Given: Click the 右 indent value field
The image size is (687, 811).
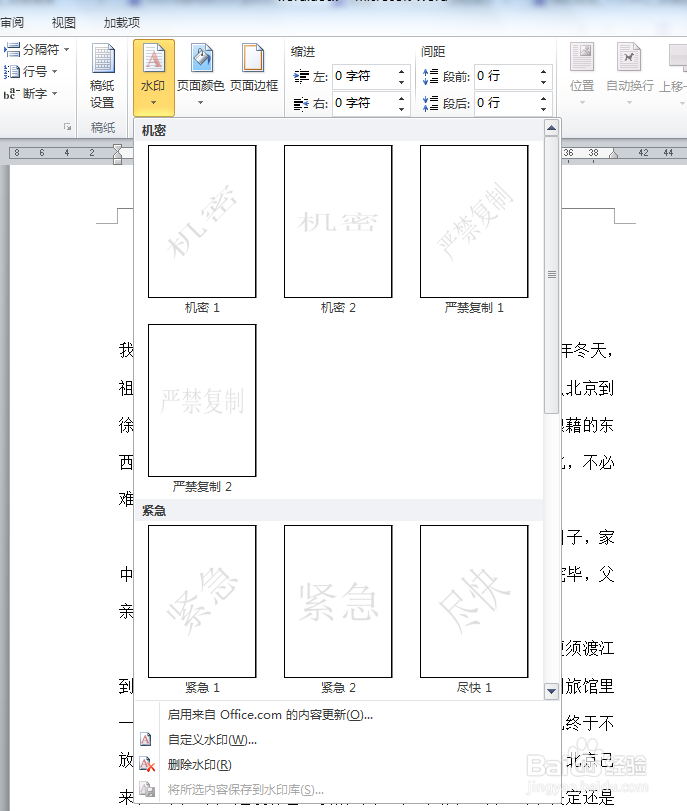Looking at the screenshot, I should click(365, 103).
